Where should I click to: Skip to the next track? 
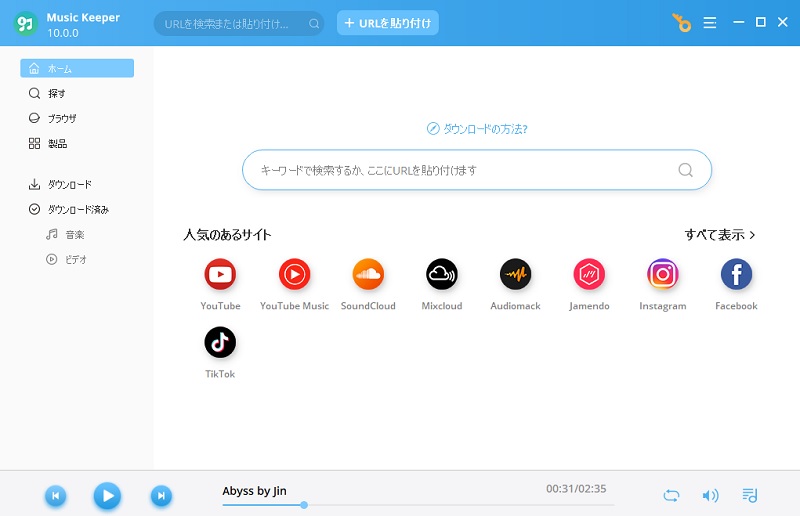tap(161, 496)
